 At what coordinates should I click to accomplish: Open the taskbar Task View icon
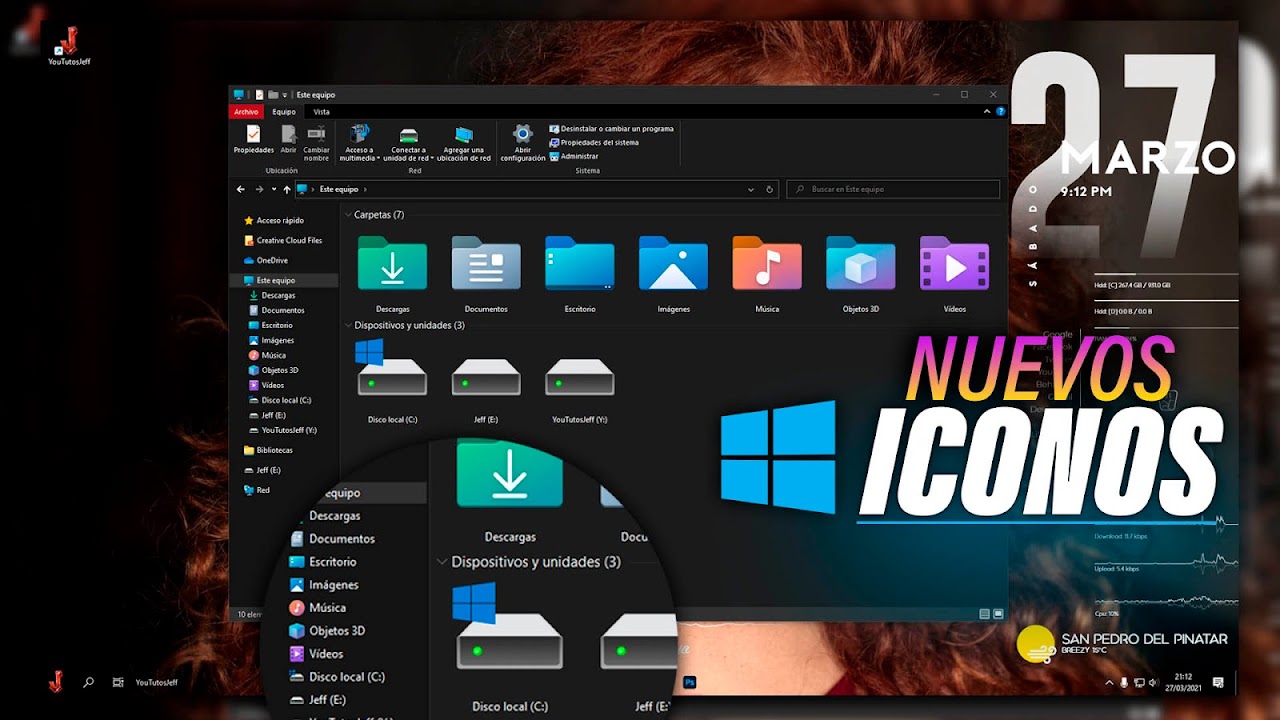coord(118,682)
